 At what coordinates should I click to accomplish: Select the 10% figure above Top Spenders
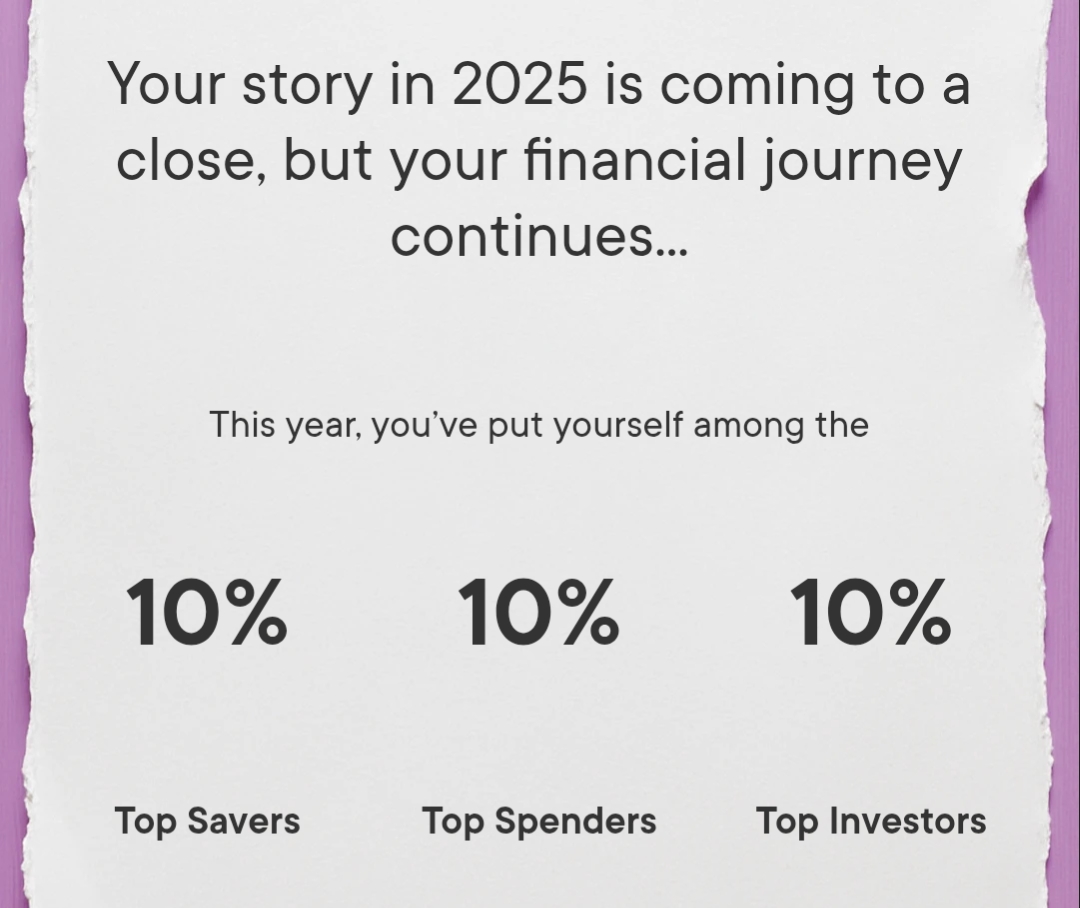[538, 613]
